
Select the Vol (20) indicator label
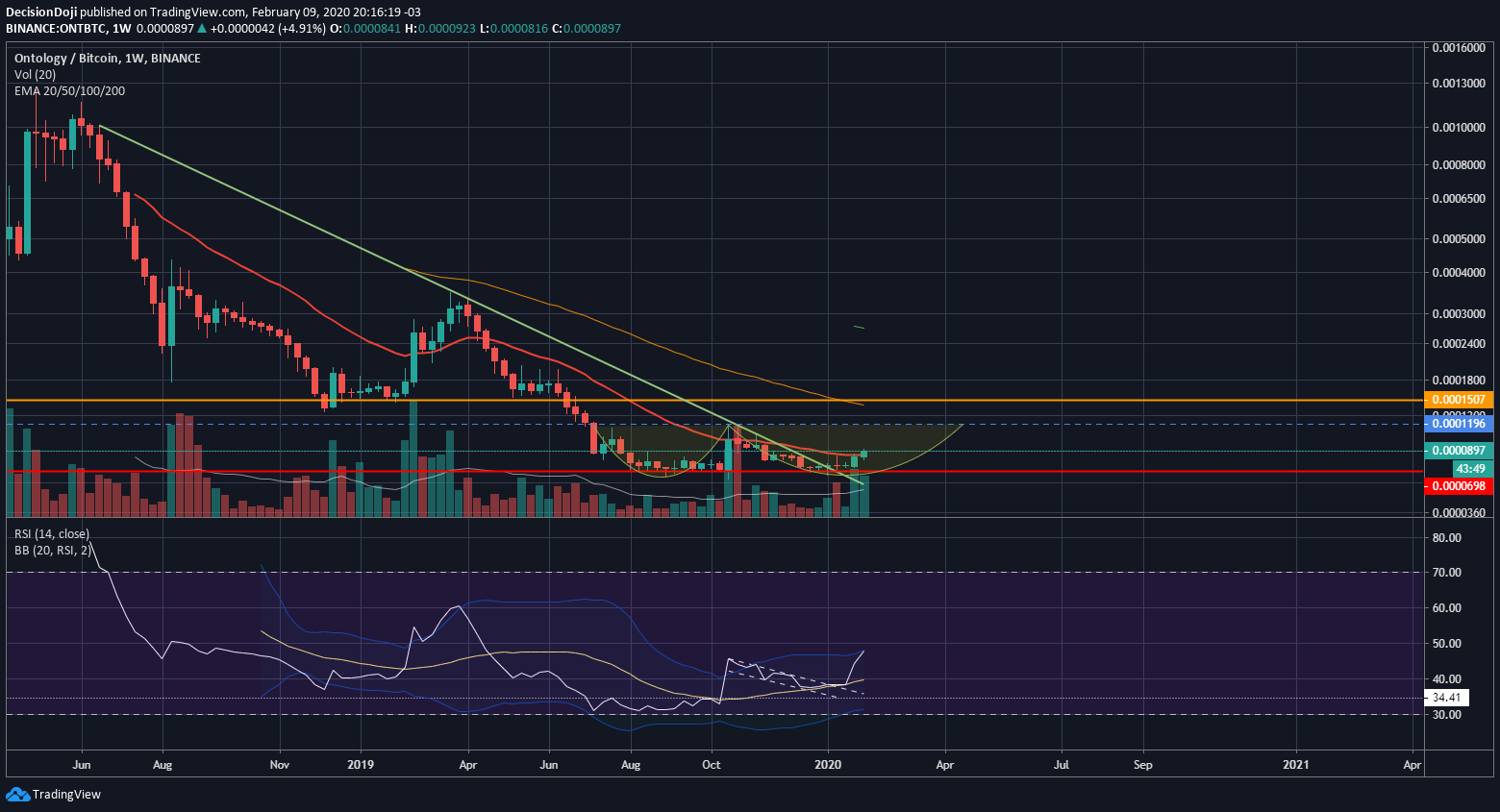coord(36,75)
